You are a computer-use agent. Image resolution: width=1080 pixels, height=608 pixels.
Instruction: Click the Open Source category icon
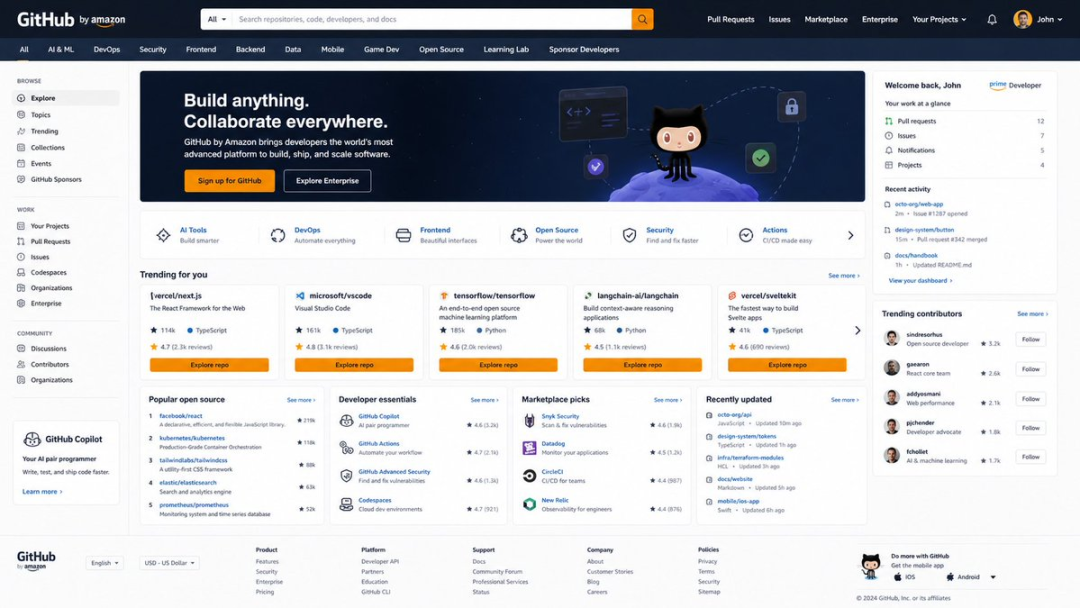(519, 235)
